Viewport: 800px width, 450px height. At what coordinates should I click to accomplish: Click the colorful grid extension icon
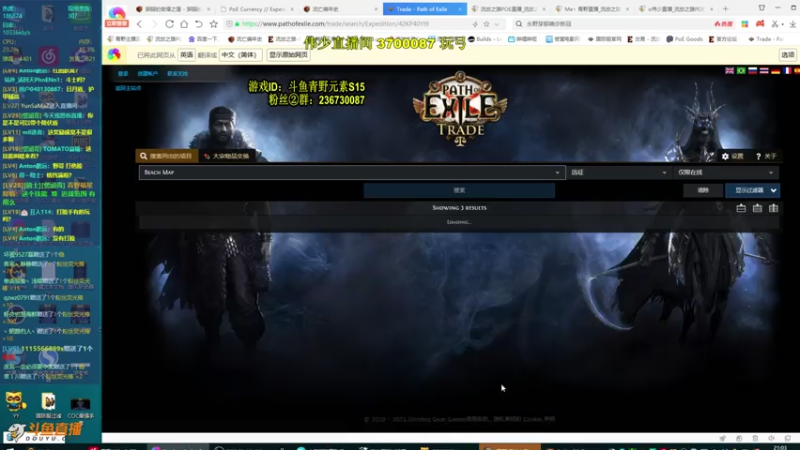click(x=745, y=24)
